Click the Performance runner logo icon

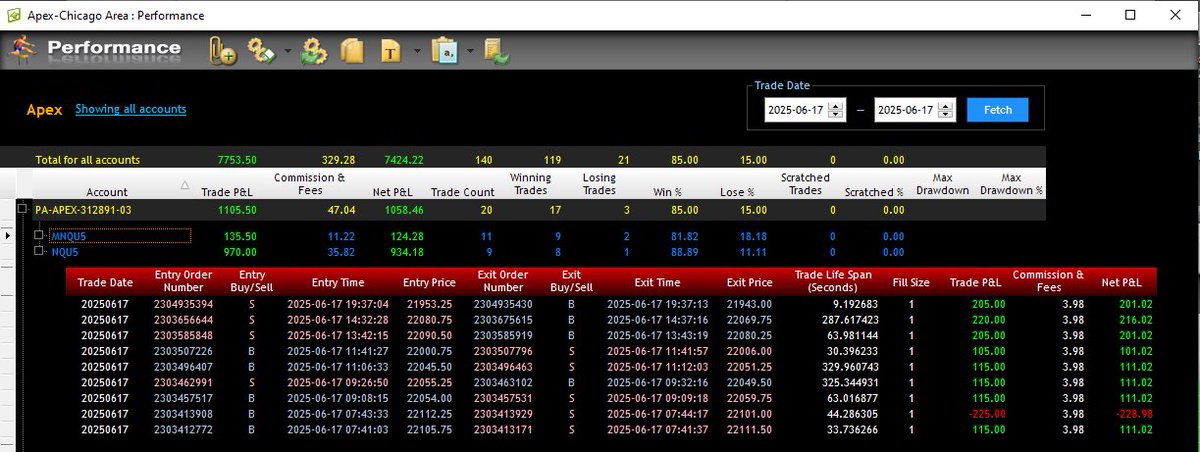click(24, 50)
